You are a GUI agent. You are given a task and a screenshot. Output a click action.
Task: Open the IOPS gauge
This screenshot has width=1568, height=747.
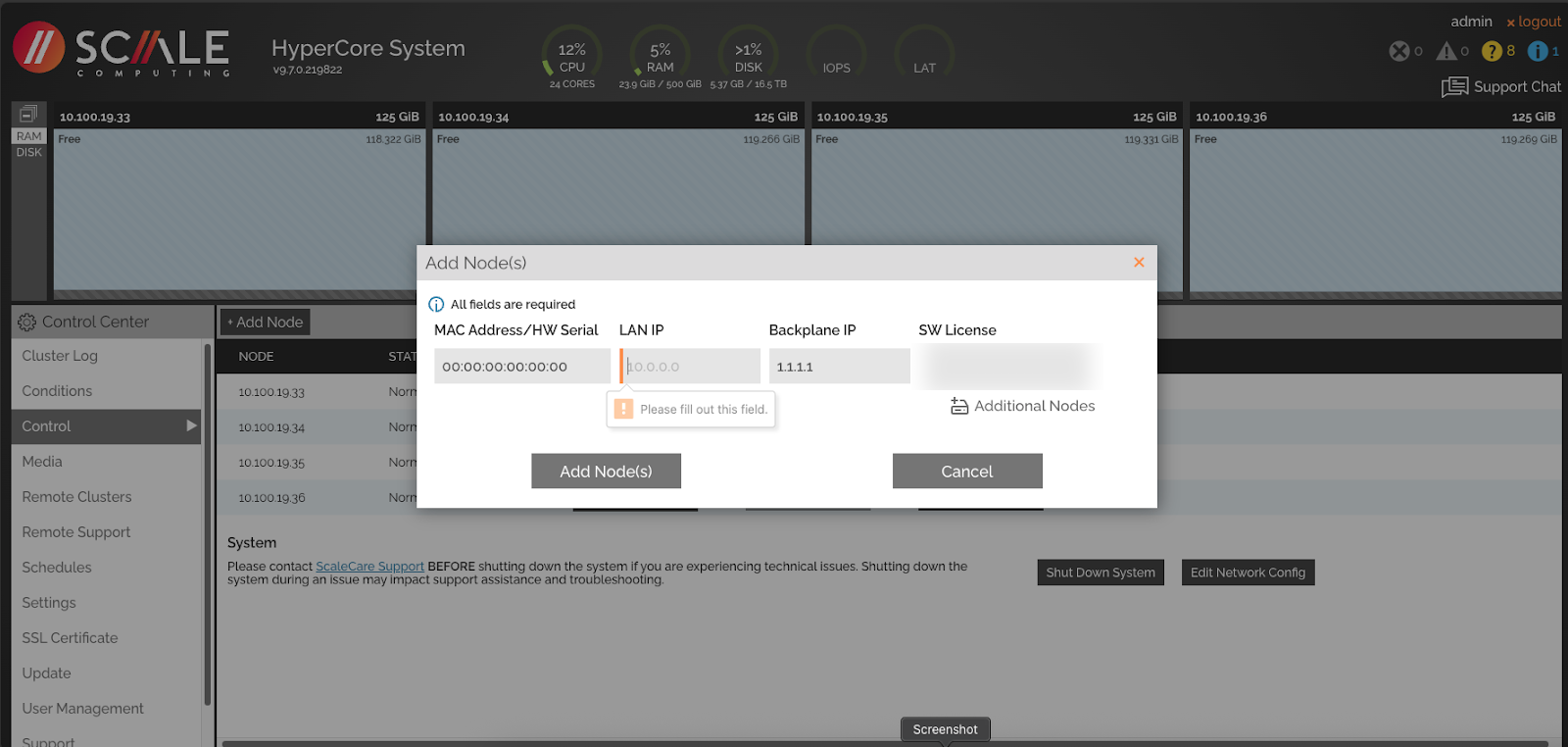(x=837, y=55)
